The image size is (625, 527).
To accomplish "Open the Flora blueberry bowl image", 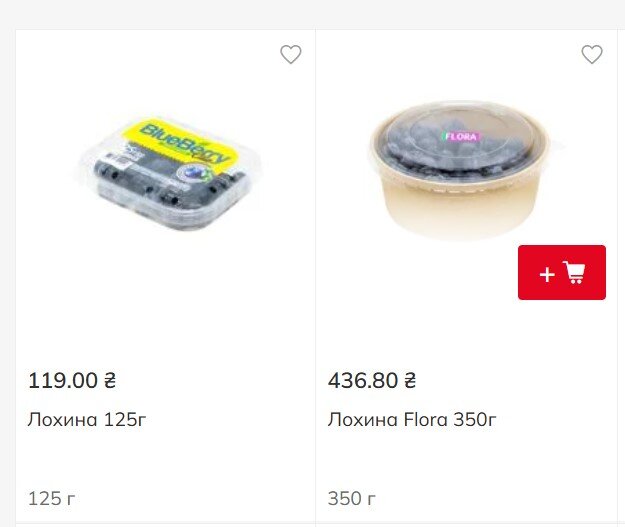I will point(464,168).
